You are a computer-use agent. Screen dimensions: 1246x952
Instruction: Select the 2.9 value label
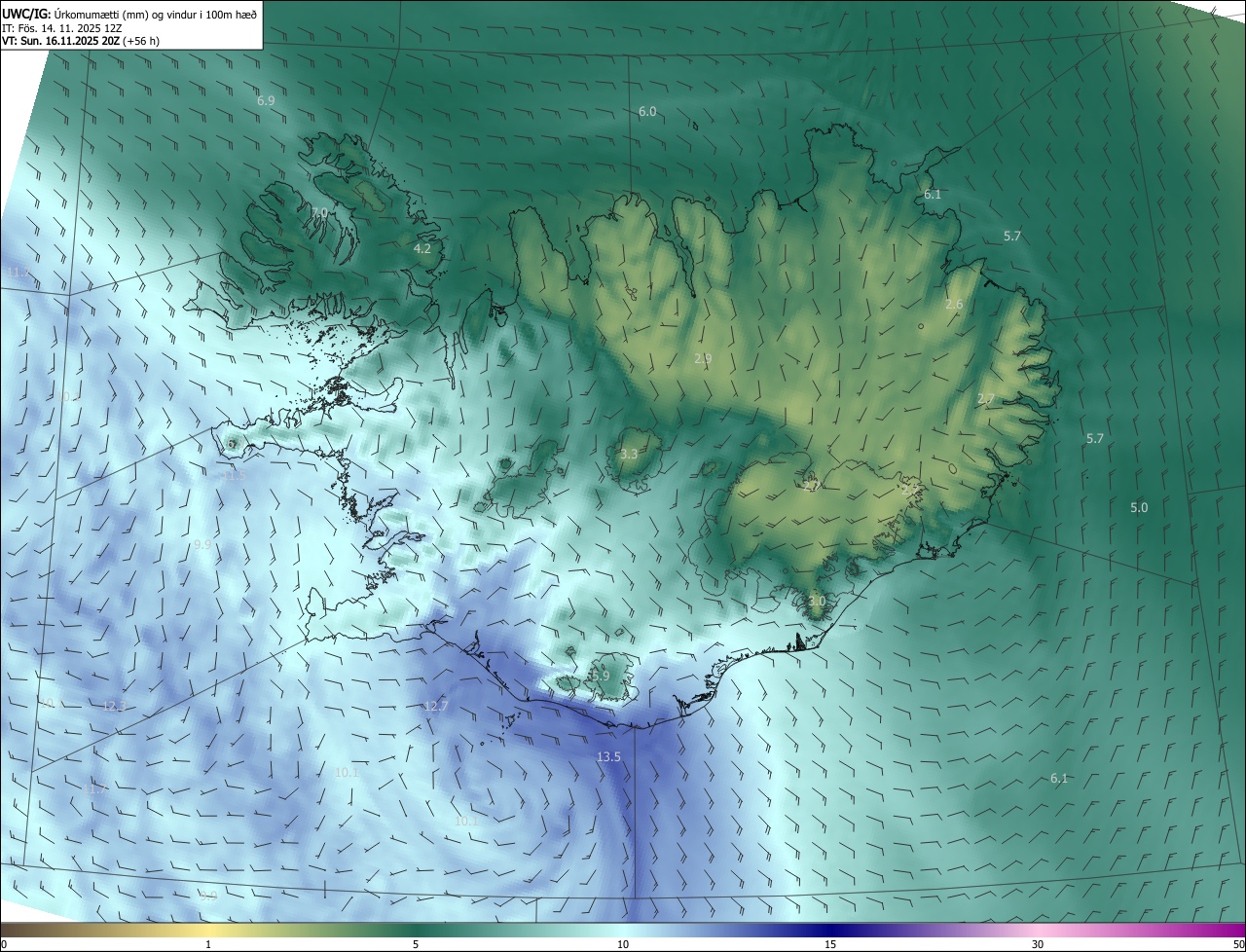(703, 358)
